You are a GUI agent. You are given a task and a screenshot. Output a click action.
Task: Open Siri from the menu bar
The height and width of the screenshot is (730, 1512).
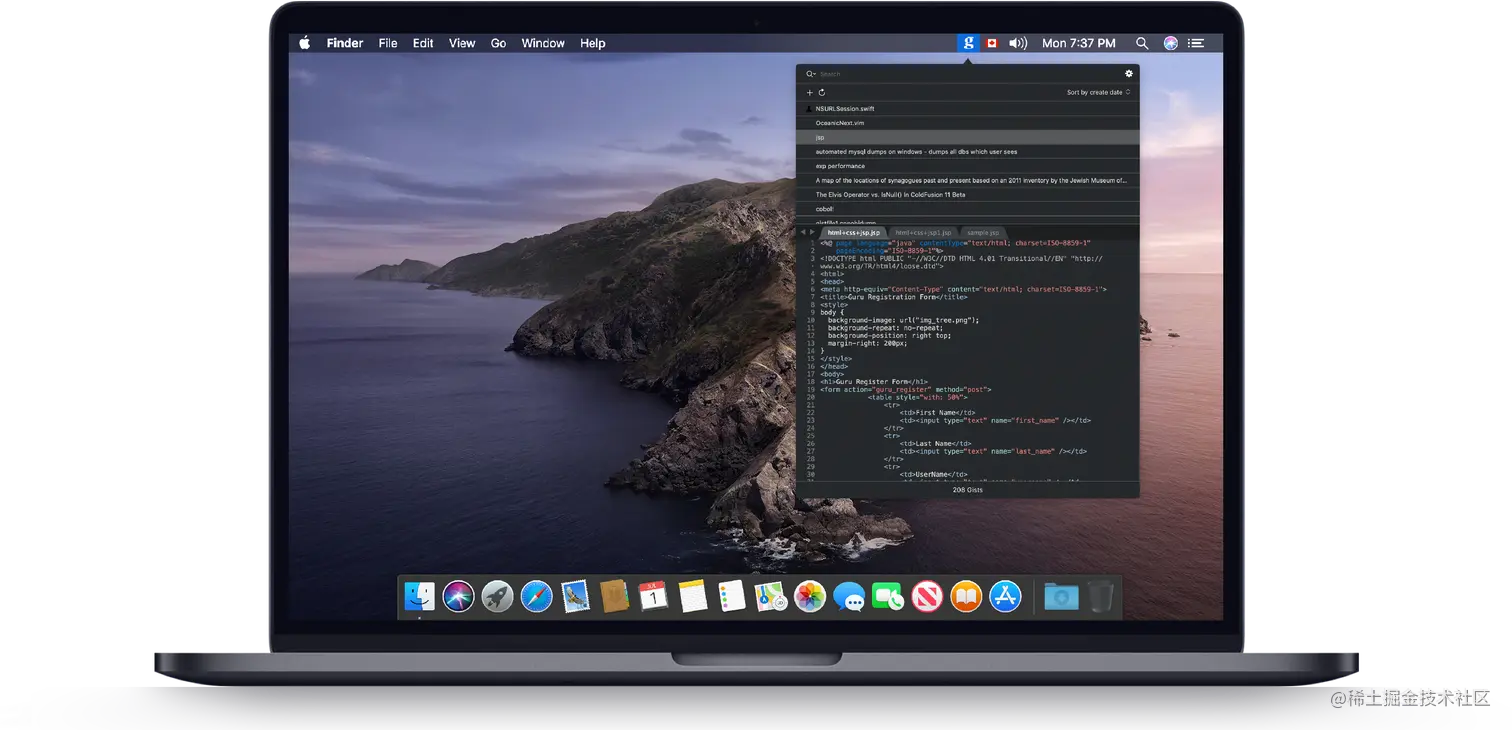coord(1171,43)
